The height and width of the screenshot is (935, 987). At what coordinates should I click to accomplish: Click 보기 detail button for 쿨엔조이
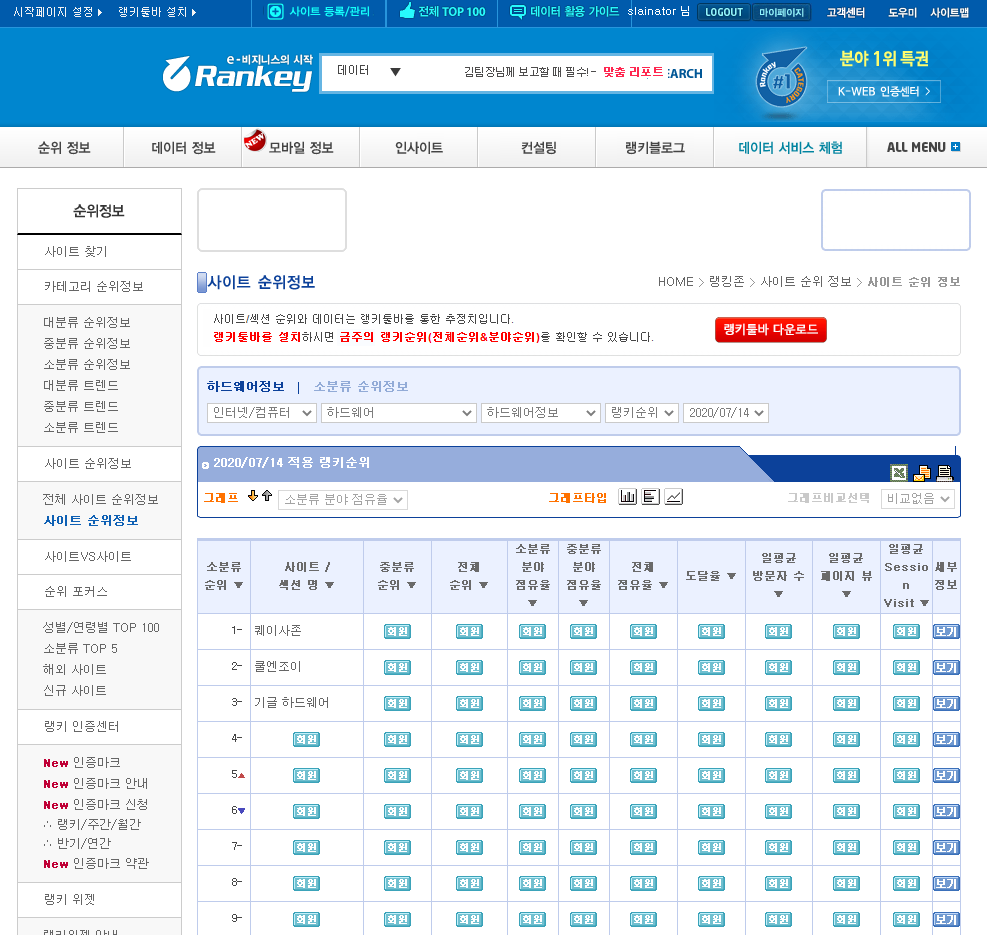coord(945,667)
